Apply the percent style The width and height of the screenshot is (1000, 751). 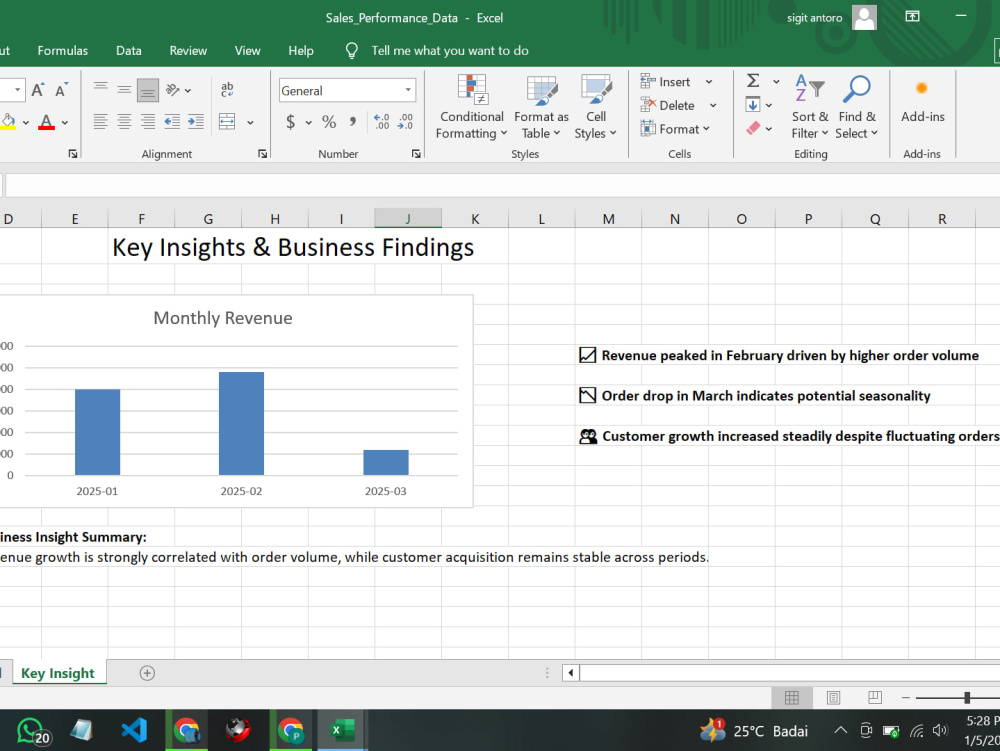[329, 121]
